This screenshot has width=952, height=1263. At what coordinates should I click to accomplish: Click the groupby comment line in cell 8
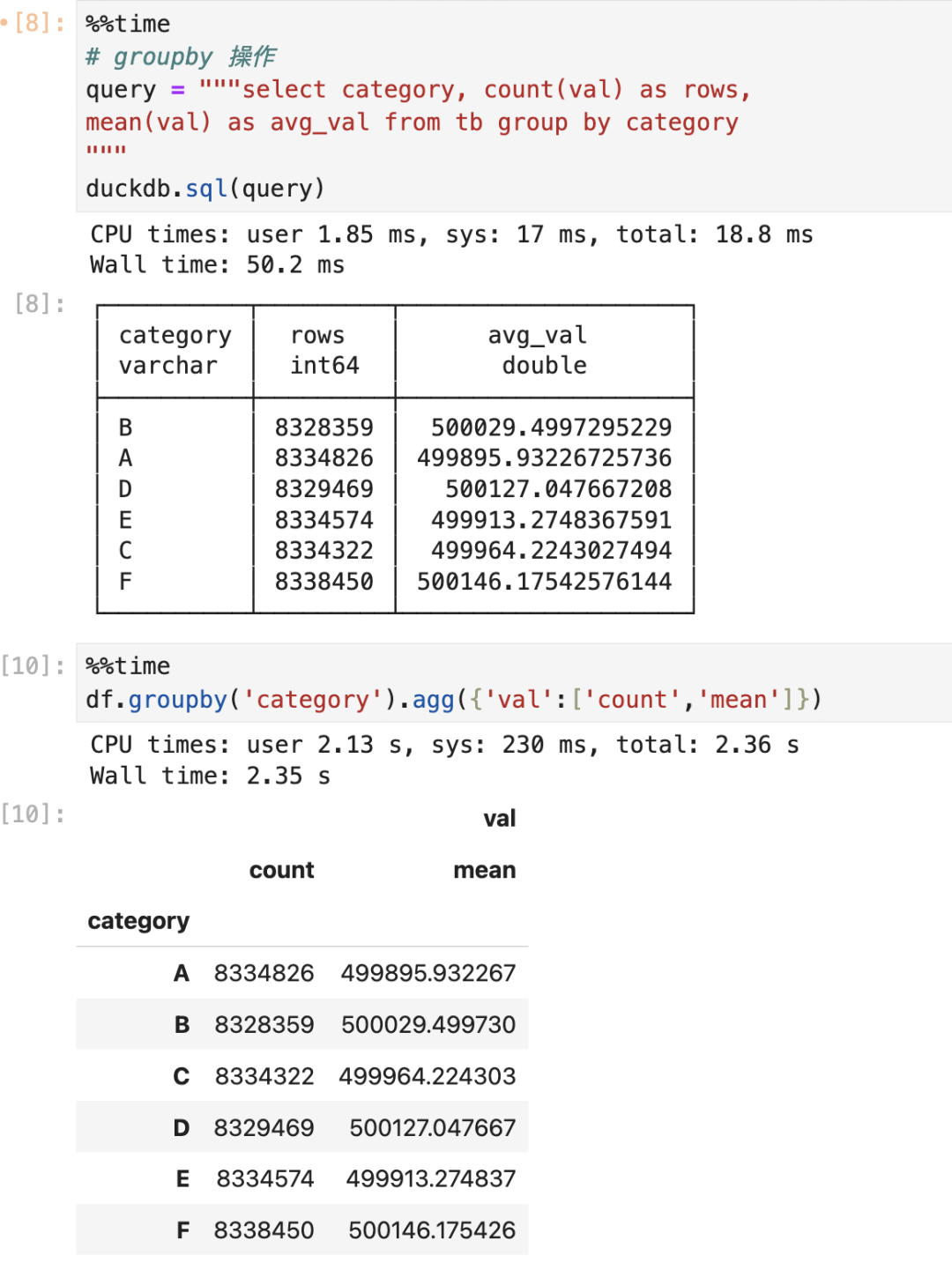tap(181, 57)
